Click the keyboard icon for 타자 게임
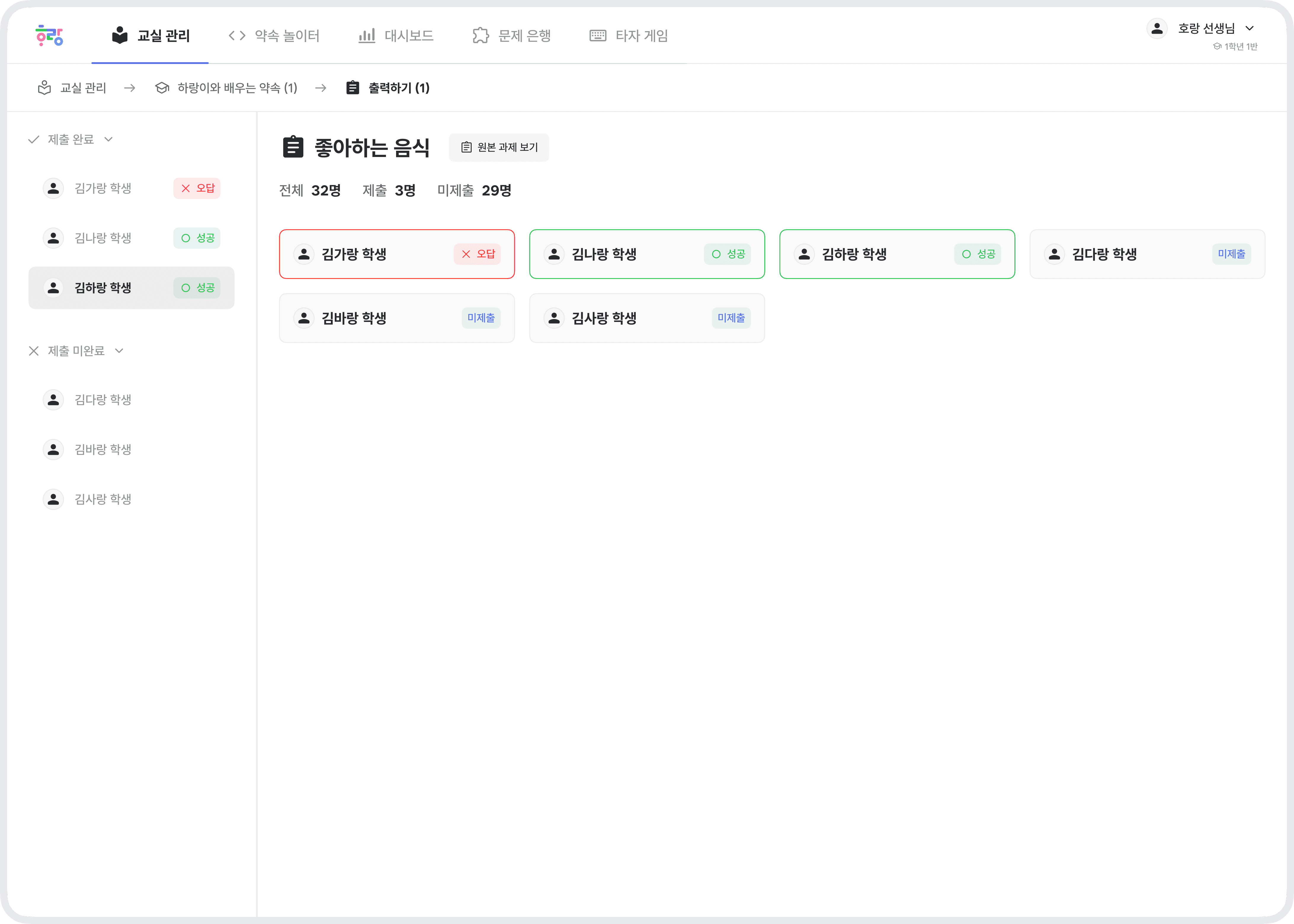The image size is (1294, 924). pos(598,36)
